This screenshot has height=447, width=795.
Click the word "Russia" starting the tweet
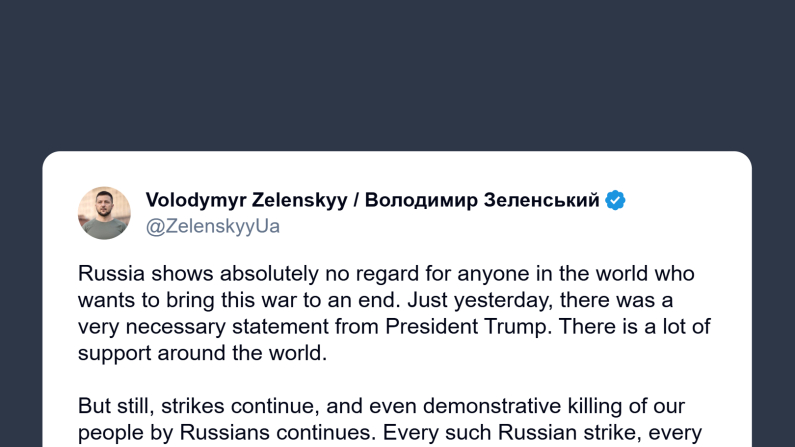[107, 274]
